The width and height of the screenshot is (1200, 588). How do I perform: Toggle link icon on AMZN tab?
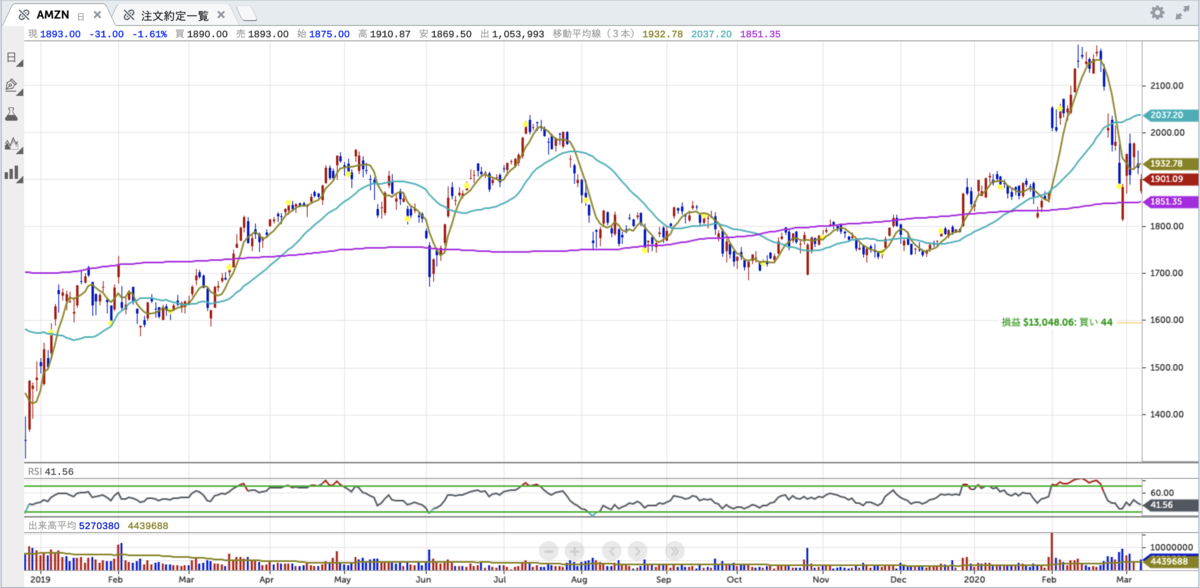(x=24, y=15)
